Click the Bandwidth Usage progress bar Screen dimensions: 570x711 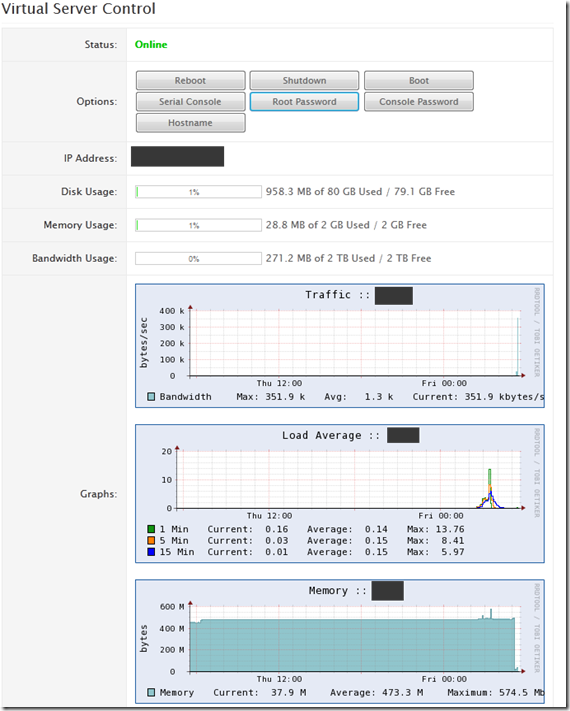click(x=198, y=258)
